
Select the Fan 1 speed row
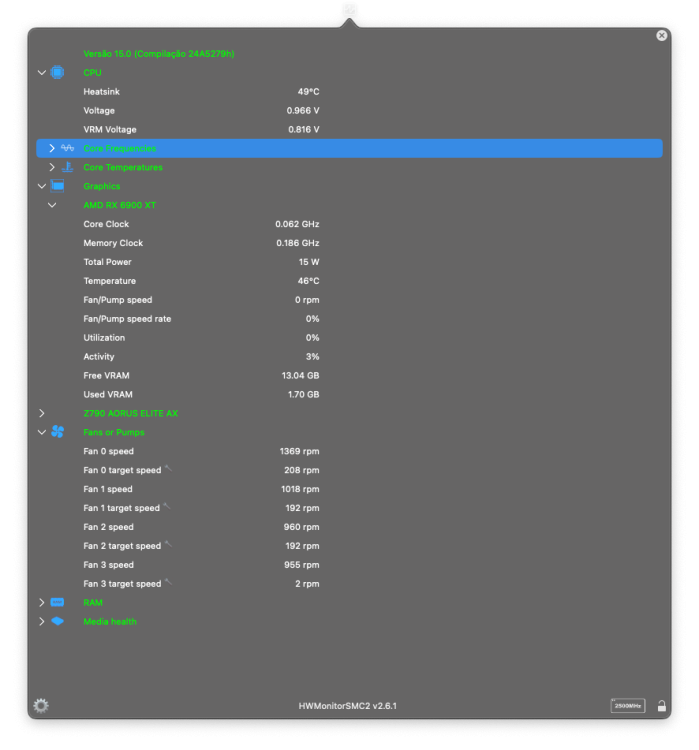[349, 489]
